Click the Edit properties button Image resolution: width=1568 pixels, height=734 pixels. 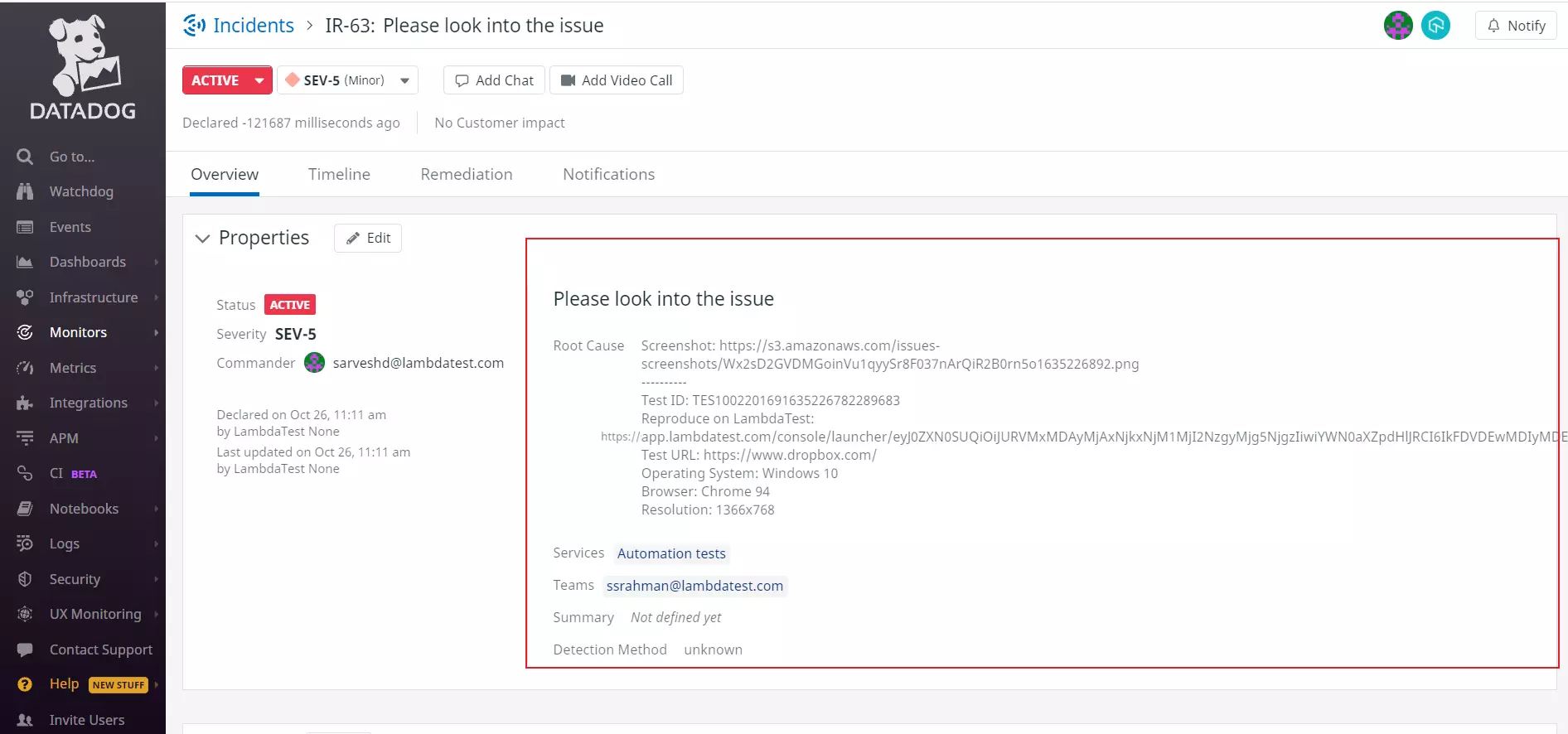[x=368, y=238]
